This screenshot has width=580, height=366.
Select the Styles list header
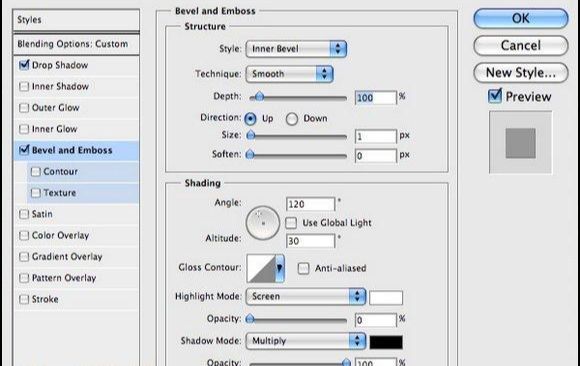point(76,20)
